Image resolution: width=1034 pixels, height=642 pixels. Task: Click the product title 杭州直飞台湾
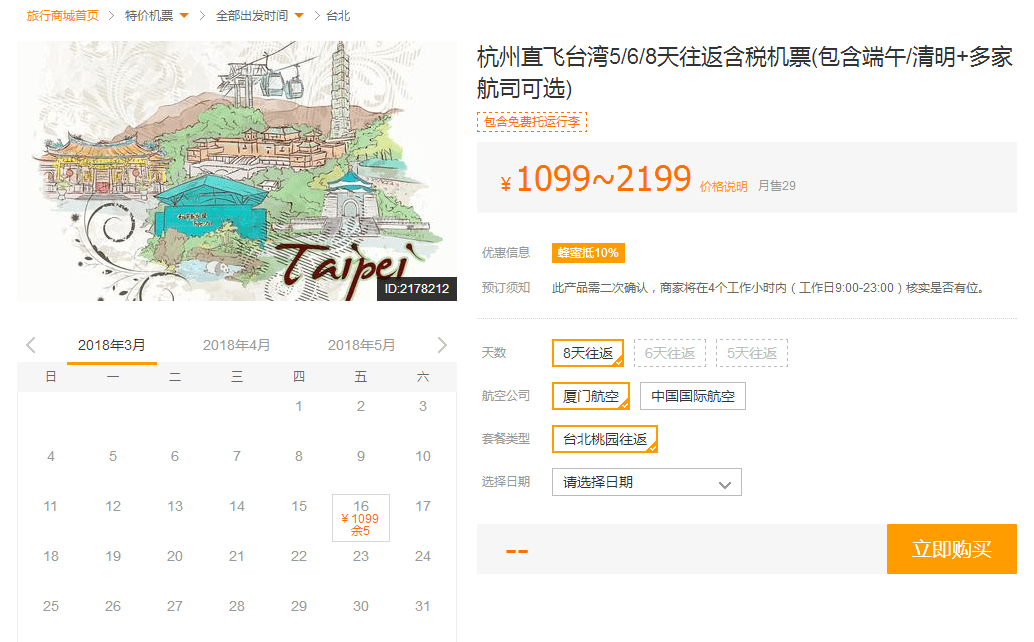(745, 73)
